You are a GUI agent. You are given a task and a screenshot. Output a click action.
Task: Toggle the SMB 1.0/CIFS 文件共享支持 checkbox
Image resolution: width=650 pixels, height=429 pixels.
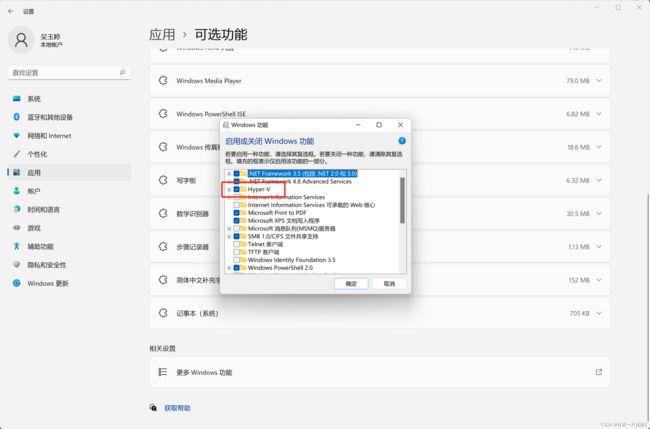click(x=236, y=236)
